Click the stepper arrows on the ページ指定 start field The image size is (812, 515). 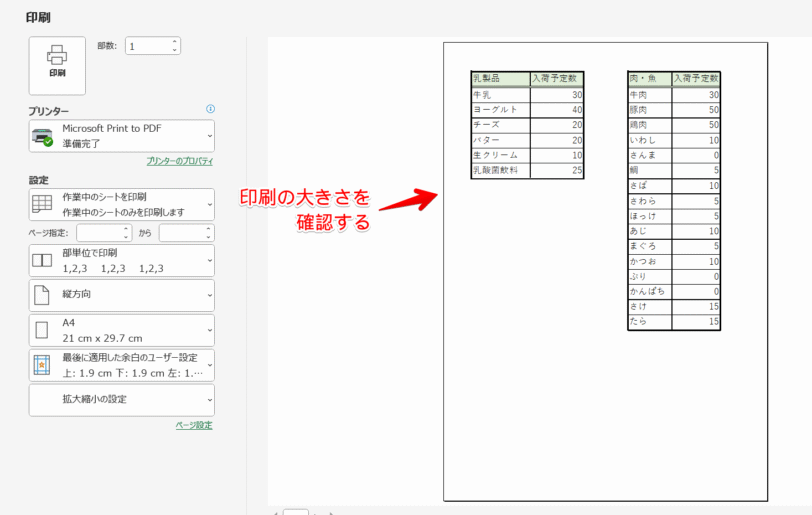[x=126, y=232]
